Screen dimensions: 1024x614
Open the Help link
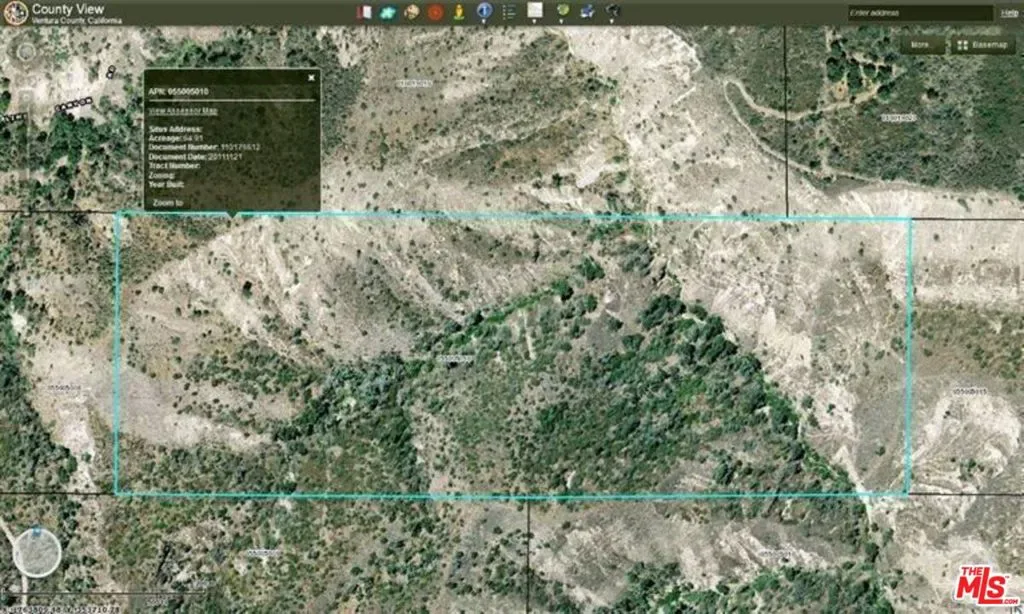pos(1010,13)
